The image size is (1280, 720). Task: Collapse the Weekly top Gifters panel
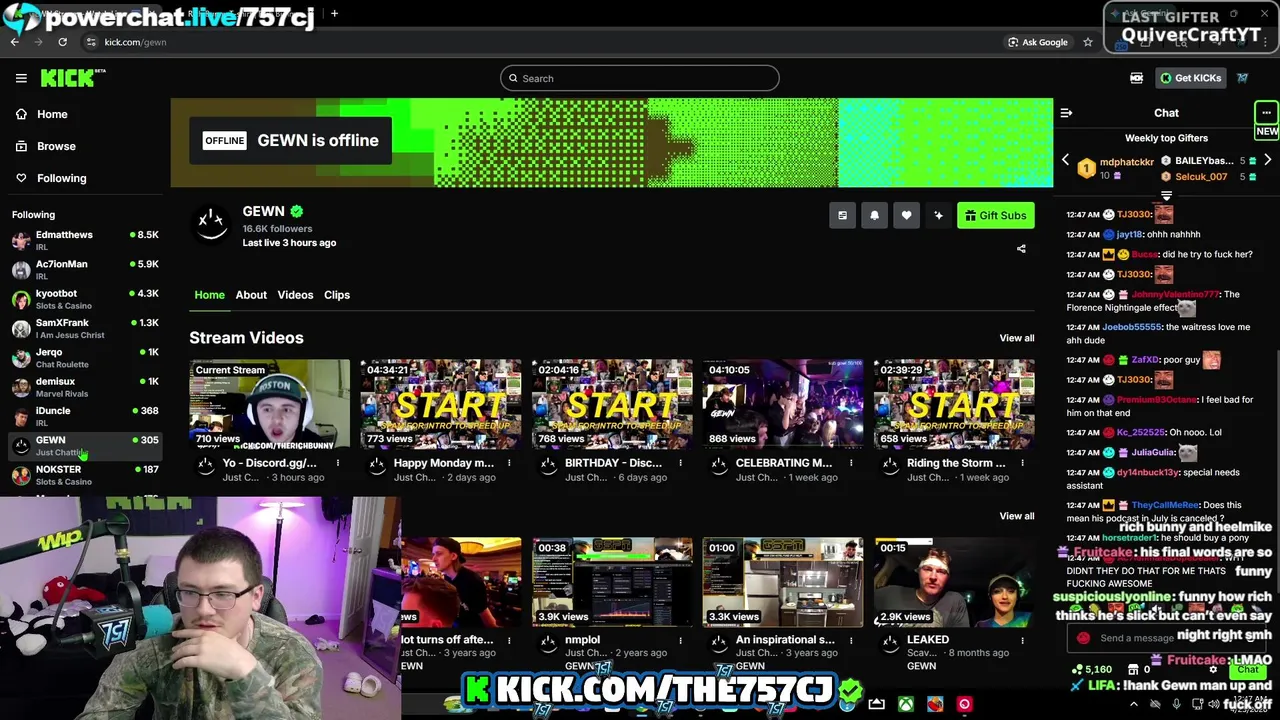pos(1166,195)
